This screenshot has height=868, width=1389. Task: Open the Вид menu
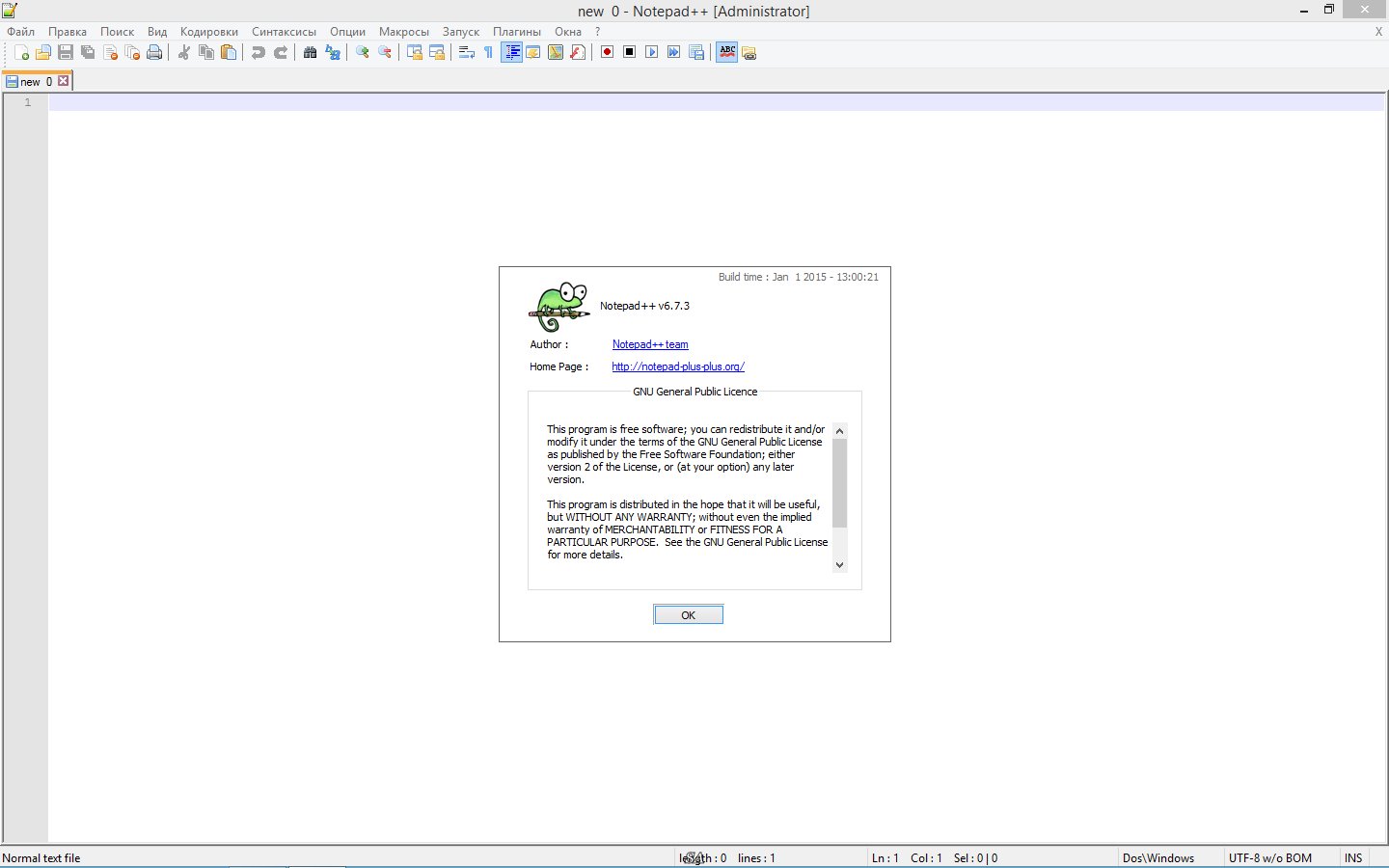pos(157,32)
